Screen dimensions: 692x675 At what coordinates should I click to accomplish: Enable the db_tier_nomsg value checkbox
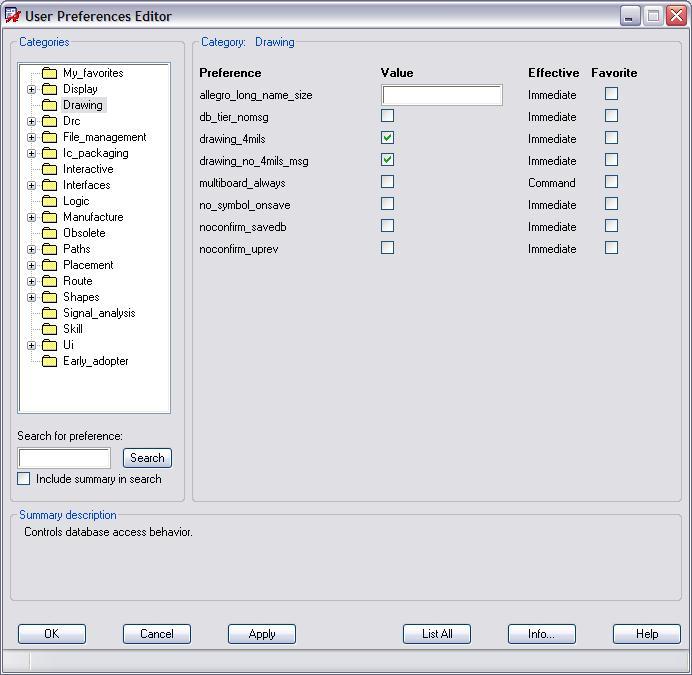pos(387,116)
